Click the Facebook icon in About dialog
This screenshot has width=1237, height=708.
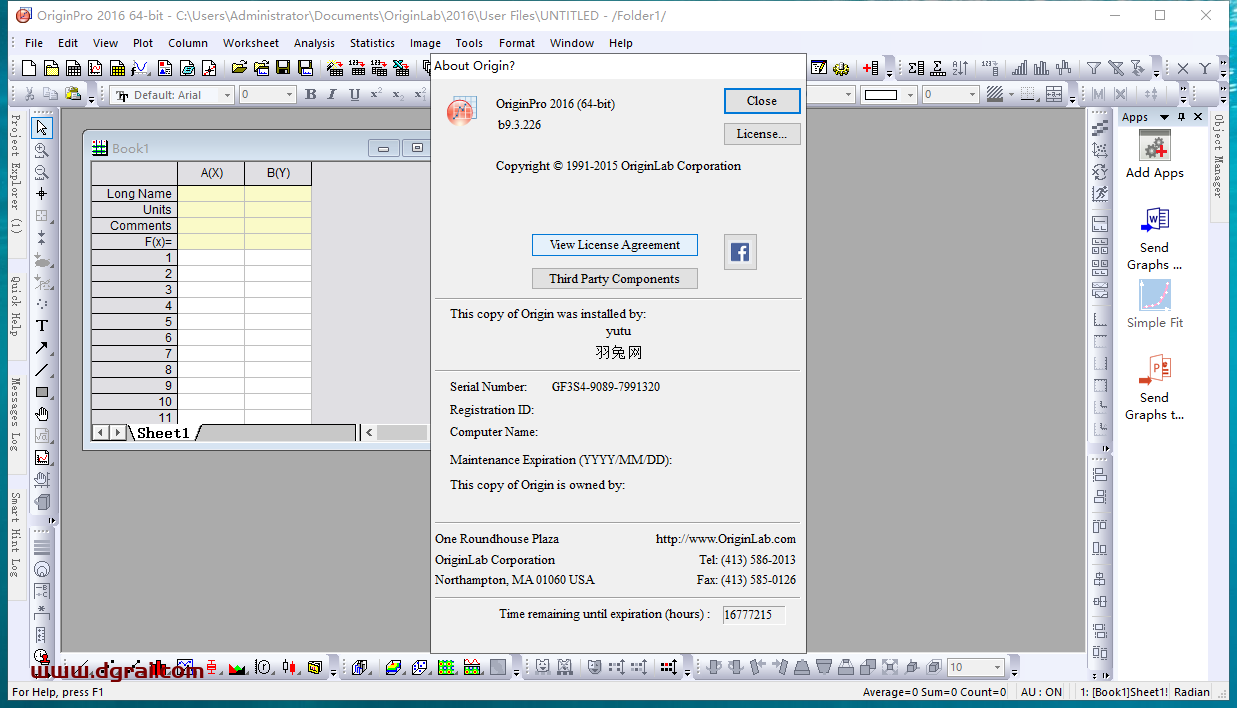pyautogui.click(x=740, y=252)
